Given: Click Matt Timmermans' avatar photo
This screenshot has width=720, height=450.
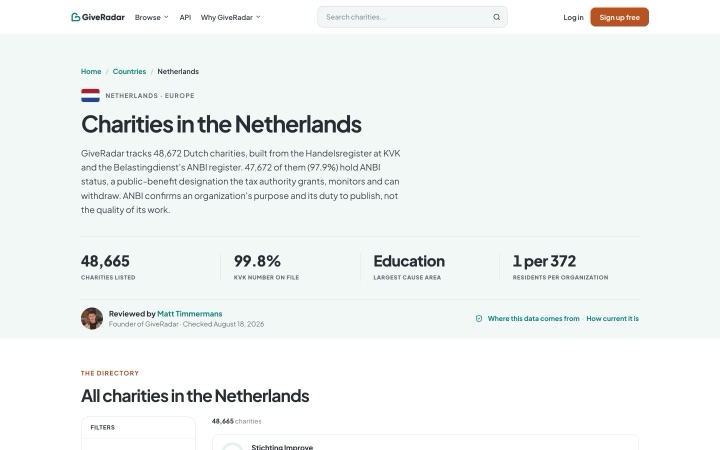Looking at the screenshot, I should click(x=92, y=318).
